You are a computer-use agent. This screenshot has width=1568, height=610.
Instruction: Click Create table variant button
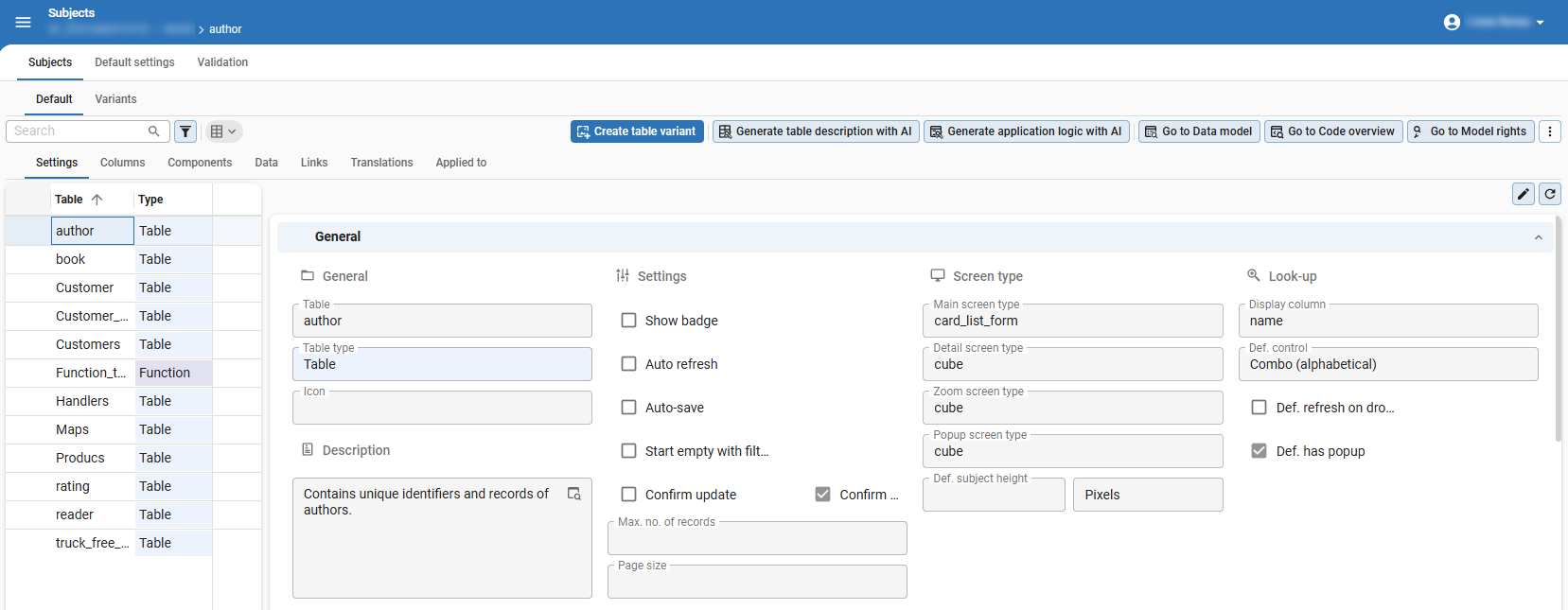637,131
